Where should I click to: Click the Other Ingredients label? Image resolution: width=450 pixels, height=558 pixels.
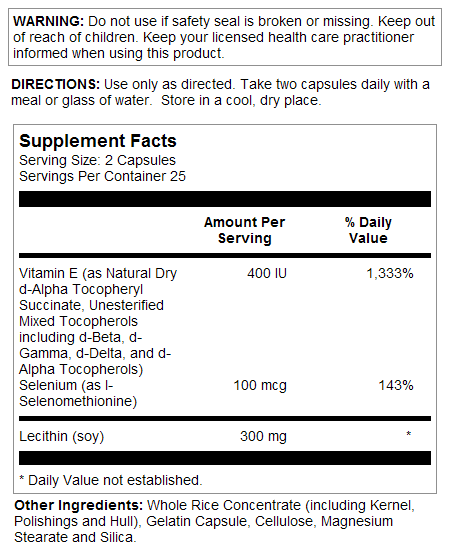pyautogui.click(x=79, y=505)
